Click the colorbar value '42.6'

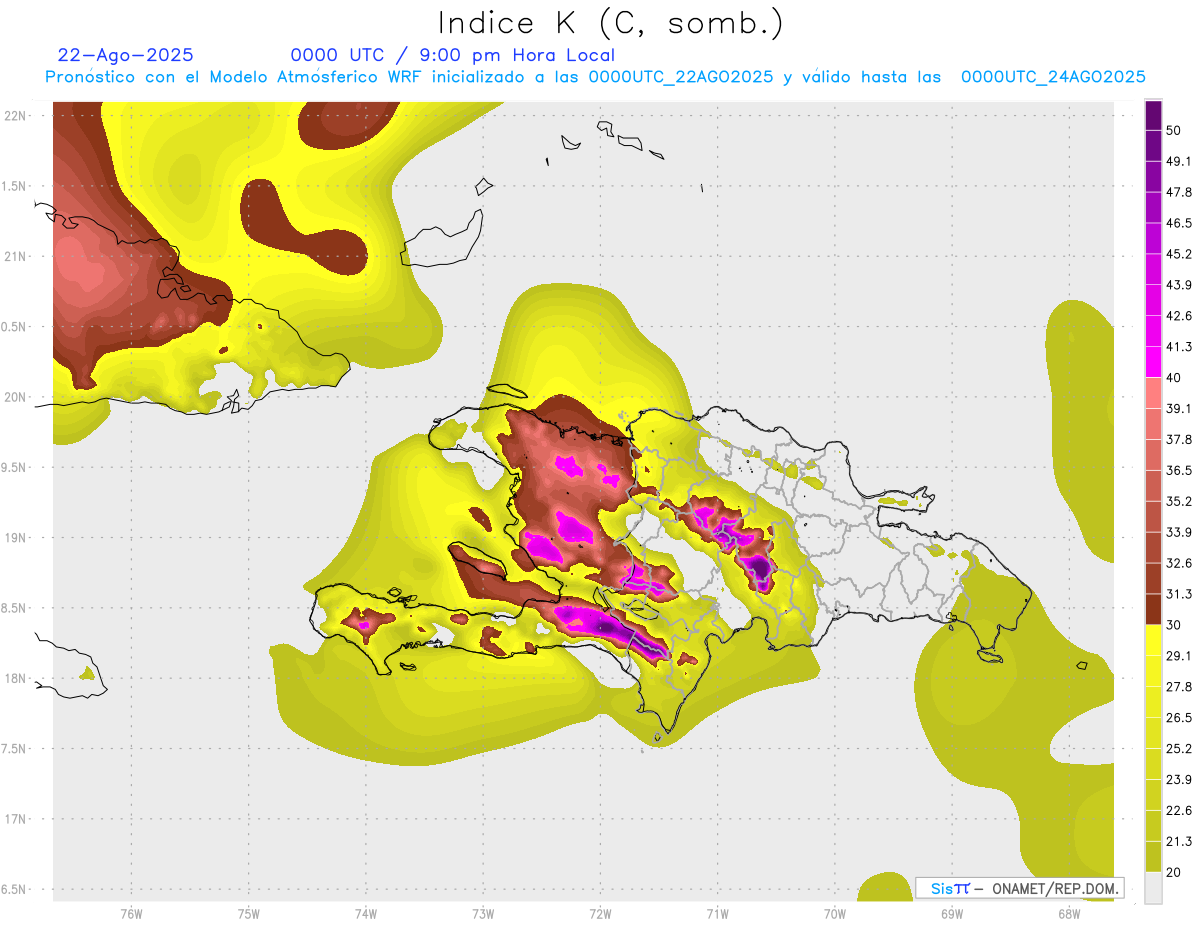point(1179,316)
